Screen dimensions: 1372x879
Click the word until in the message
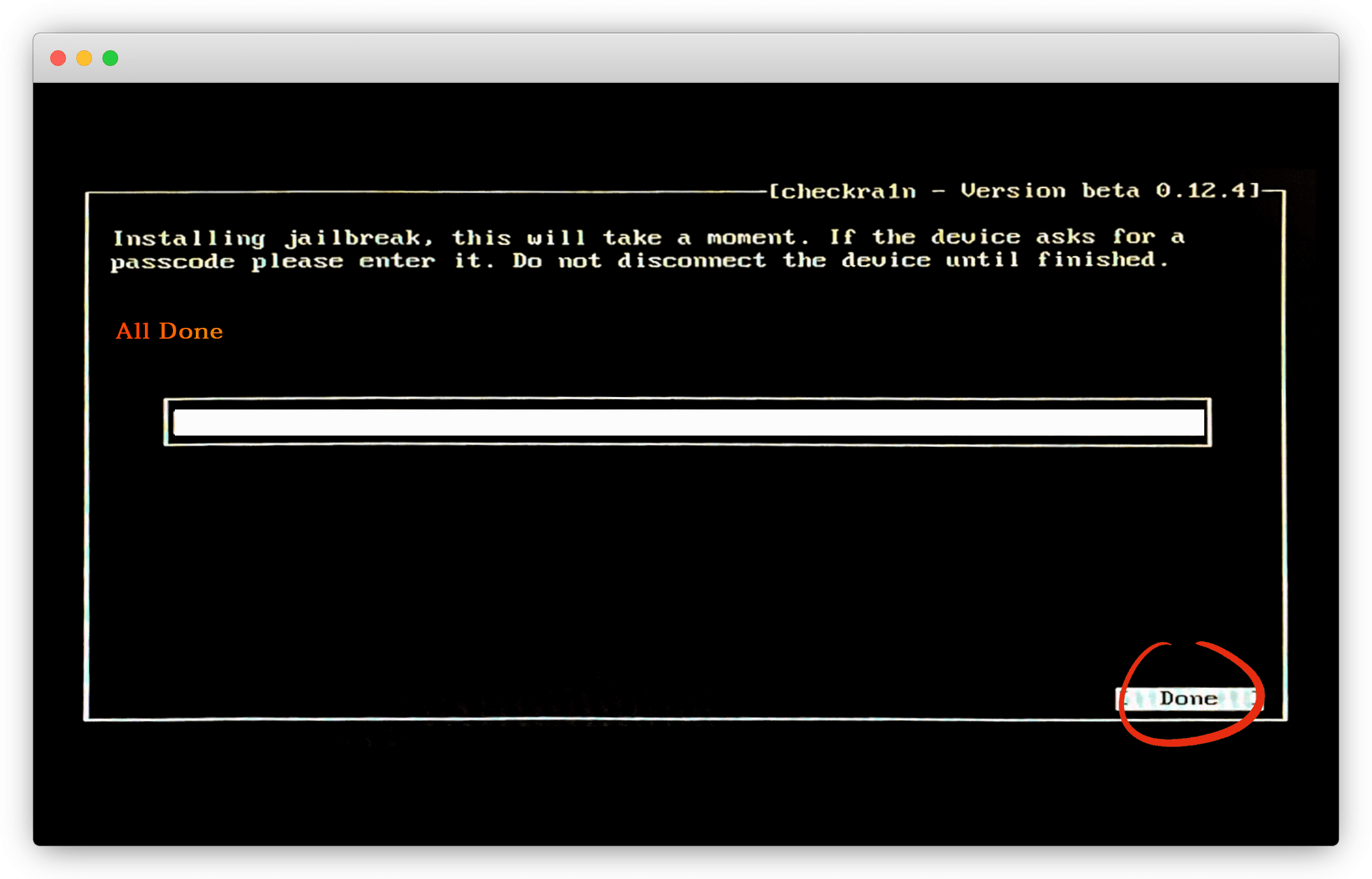click(x=982, y=260)
